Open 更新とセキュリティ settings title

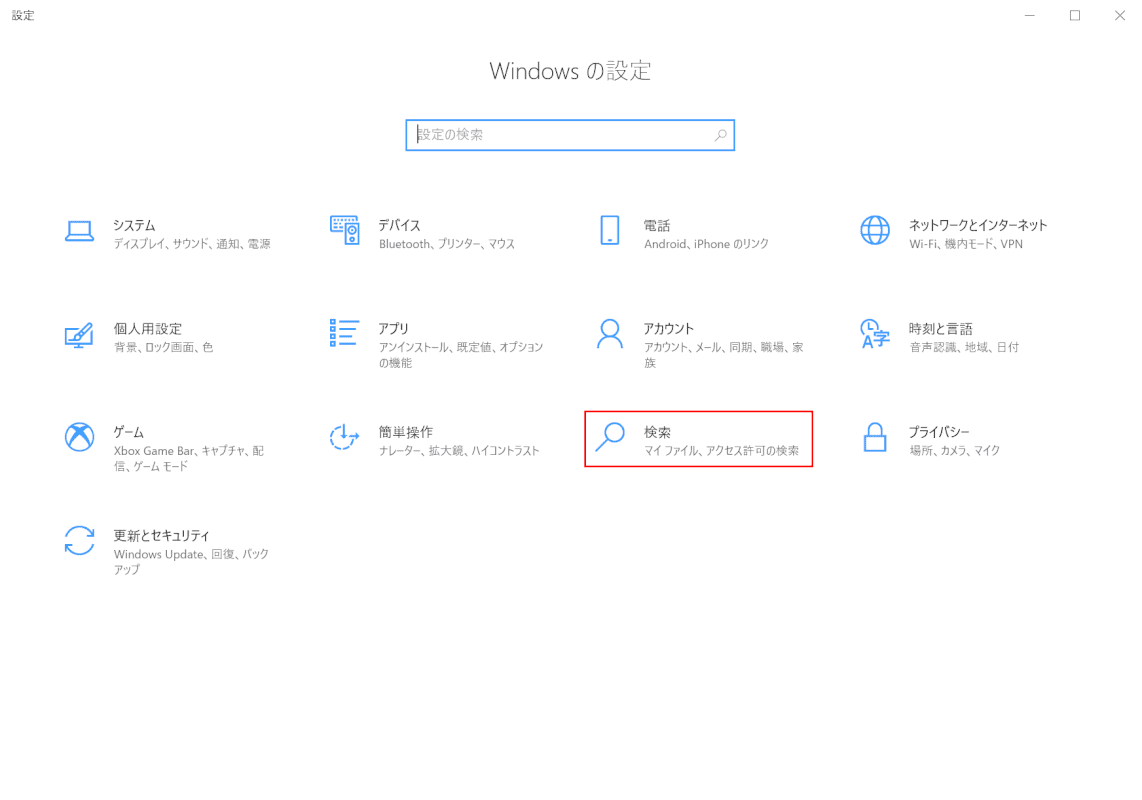161,536
